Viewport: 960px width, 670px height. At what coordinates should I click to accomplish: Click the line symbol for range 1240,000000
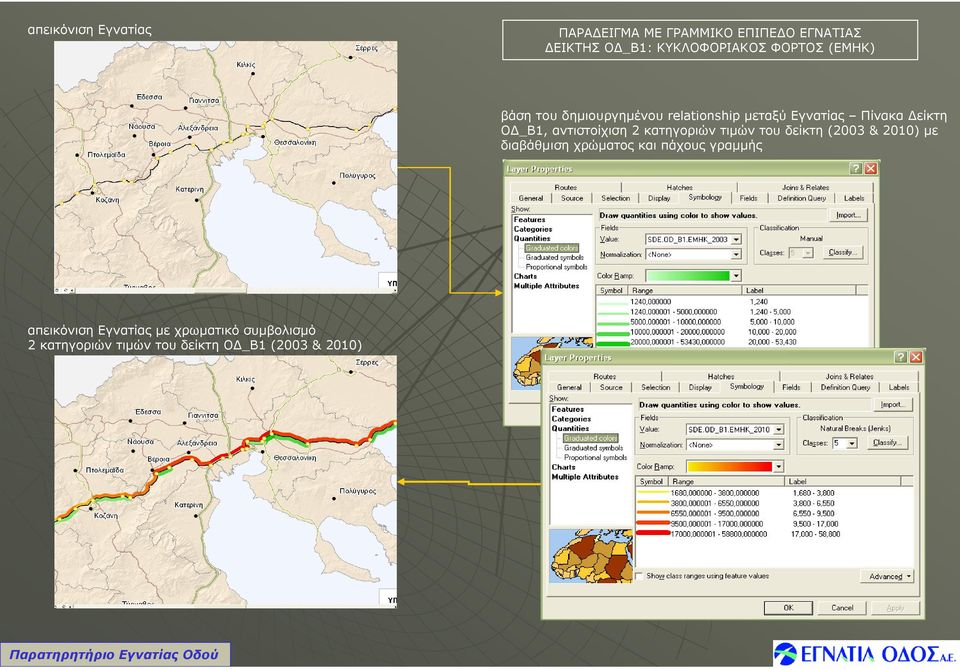coord(612,302)
